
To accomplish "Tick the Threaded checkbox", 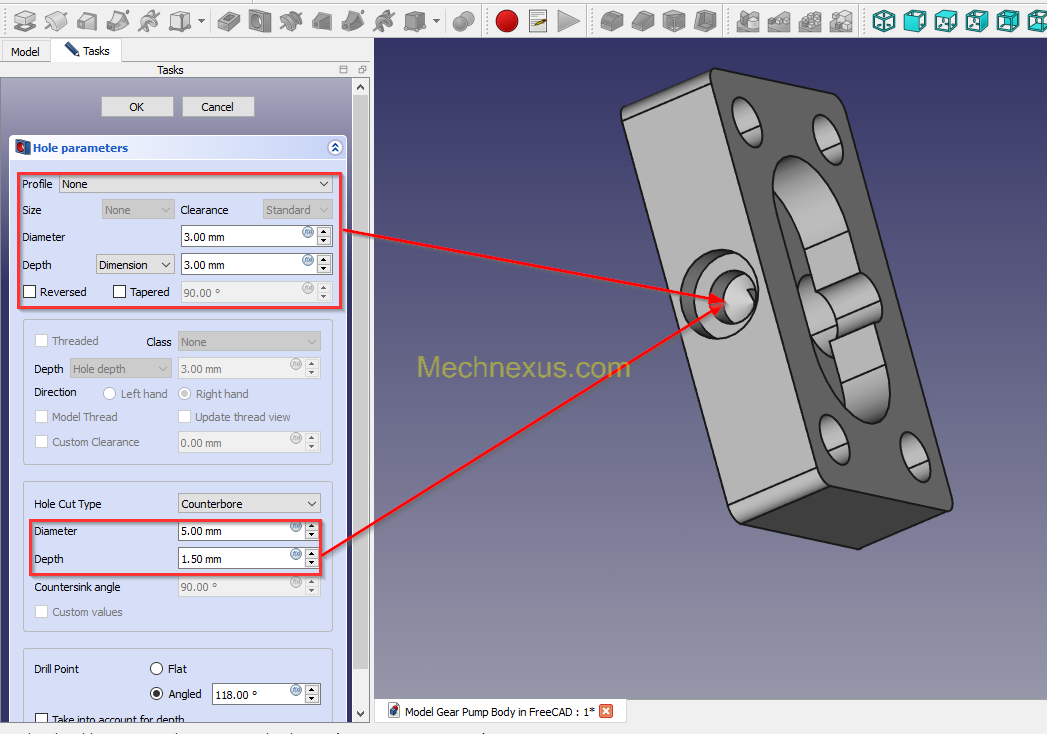I will tap(41, 341).
